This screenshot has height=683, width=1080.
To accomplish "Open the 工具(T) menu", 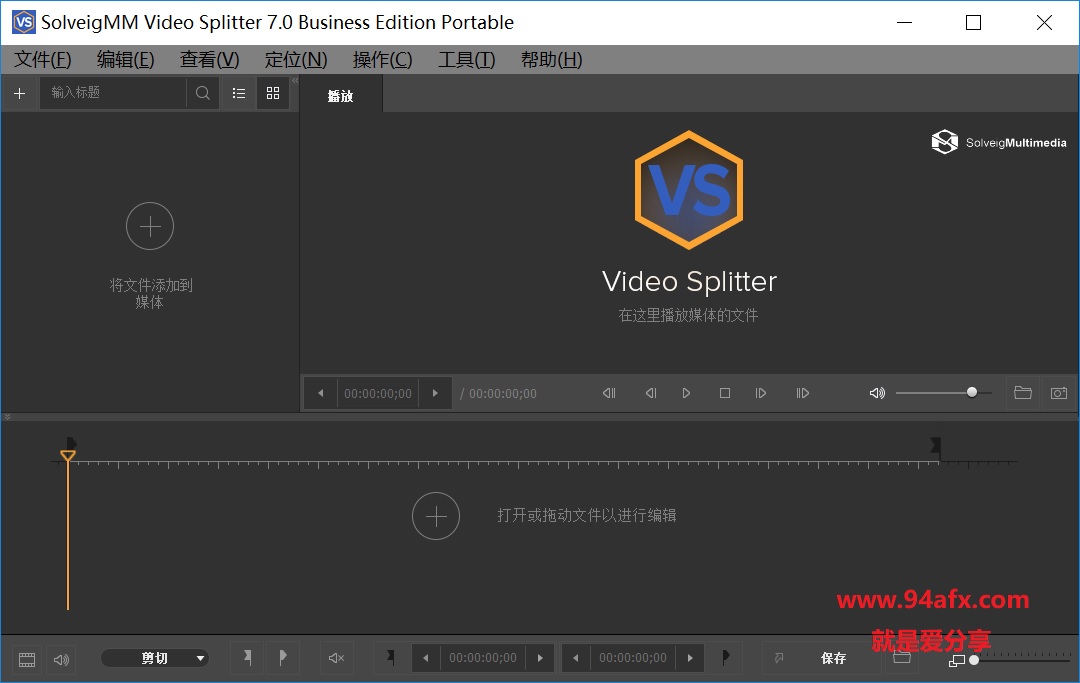I will point(467,60).
